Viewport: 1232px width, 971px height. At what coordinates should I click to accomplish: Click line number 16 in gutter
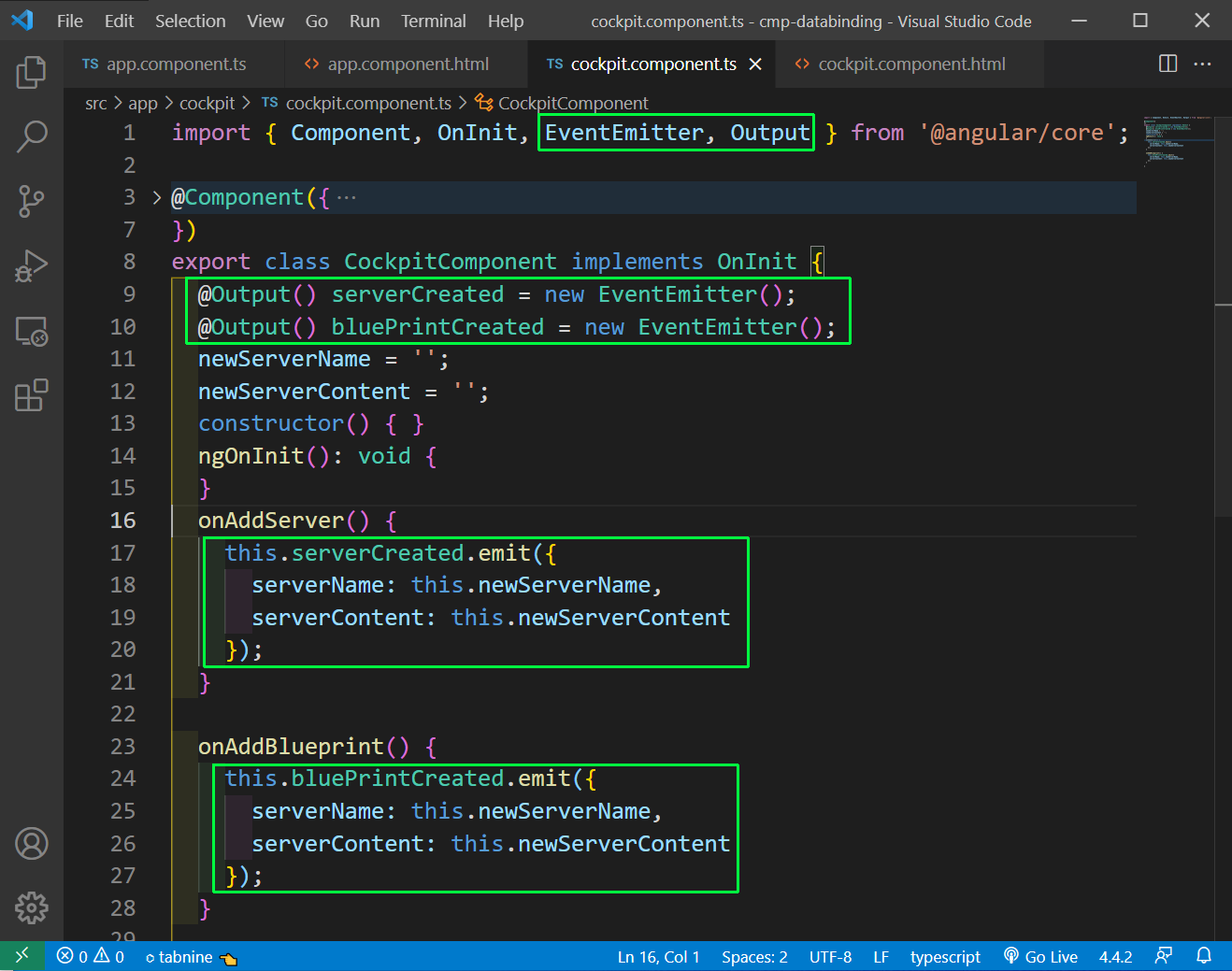122,521
